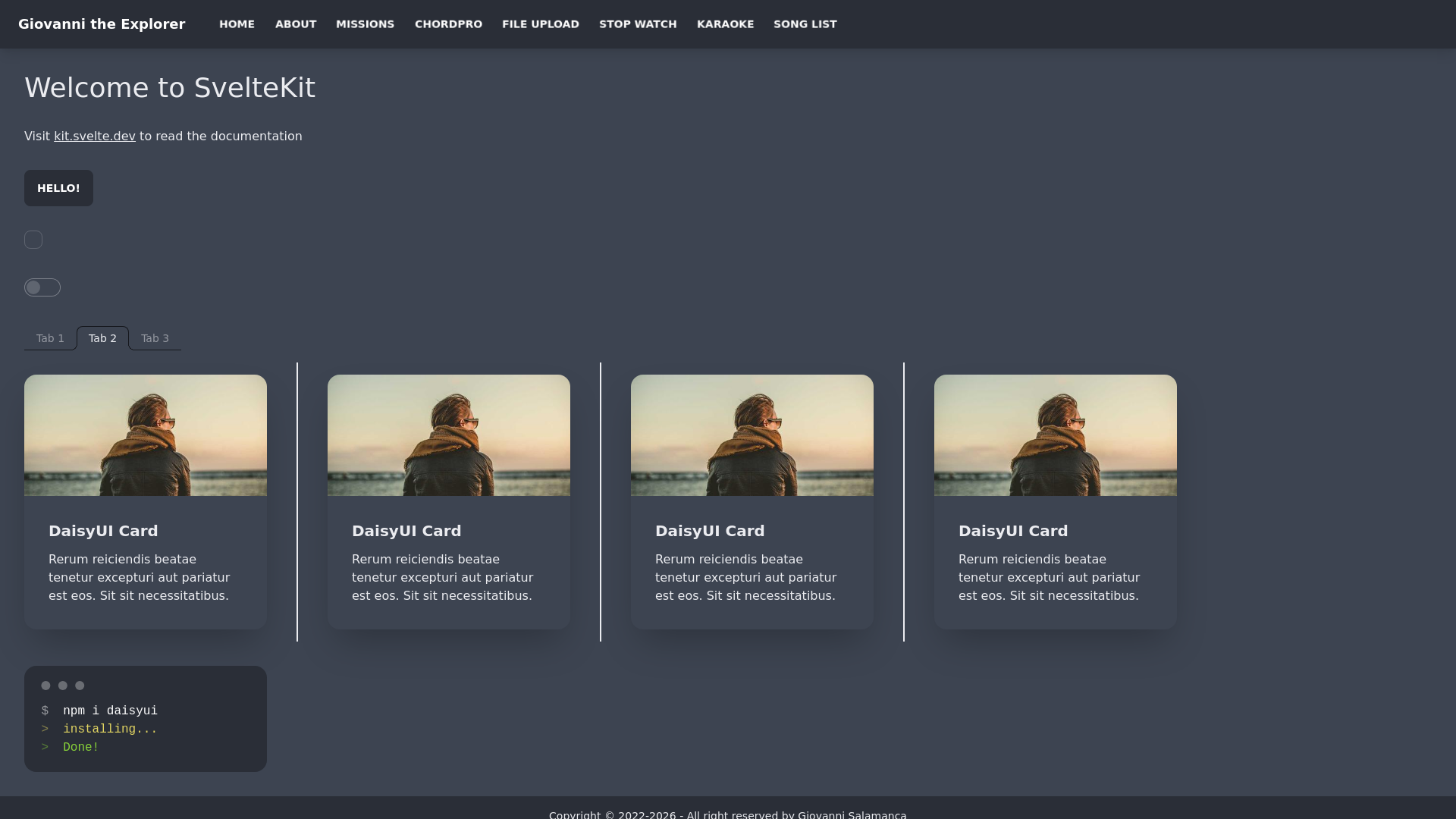Image resolution: width=1456 pixels, height=819 pixels.
Task: Go to KARAOKE page
Action: [725, 24]
